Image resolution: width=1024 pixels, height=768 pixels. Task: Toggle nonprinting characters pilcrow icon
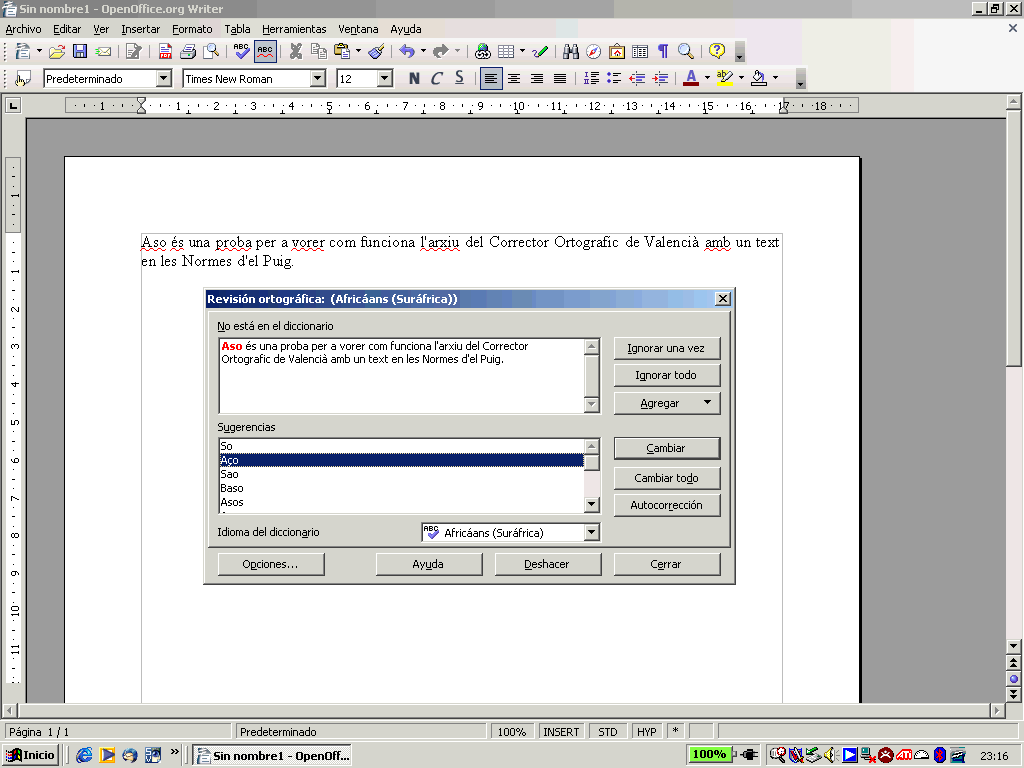(x=663, y=51)
